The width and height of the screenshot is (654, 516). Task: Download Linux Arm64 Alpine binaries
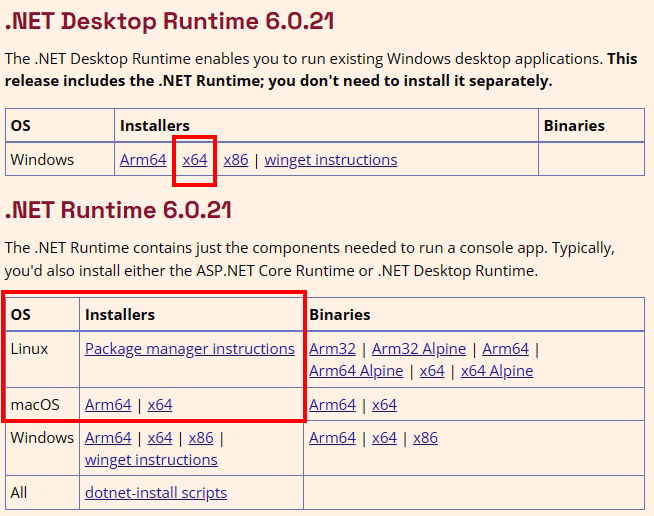point(356,371)
